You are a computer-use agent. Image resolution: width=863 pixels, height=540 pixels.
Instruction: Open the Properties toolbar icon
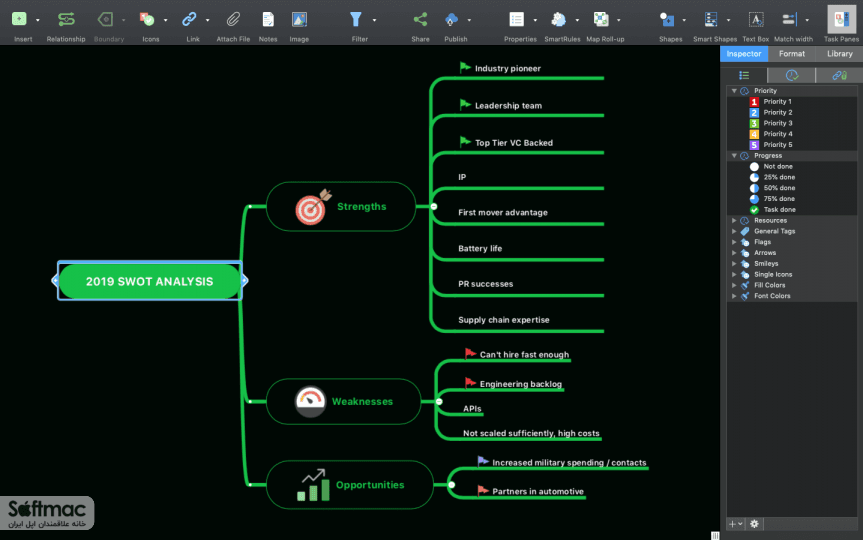[x=517, y=19]
